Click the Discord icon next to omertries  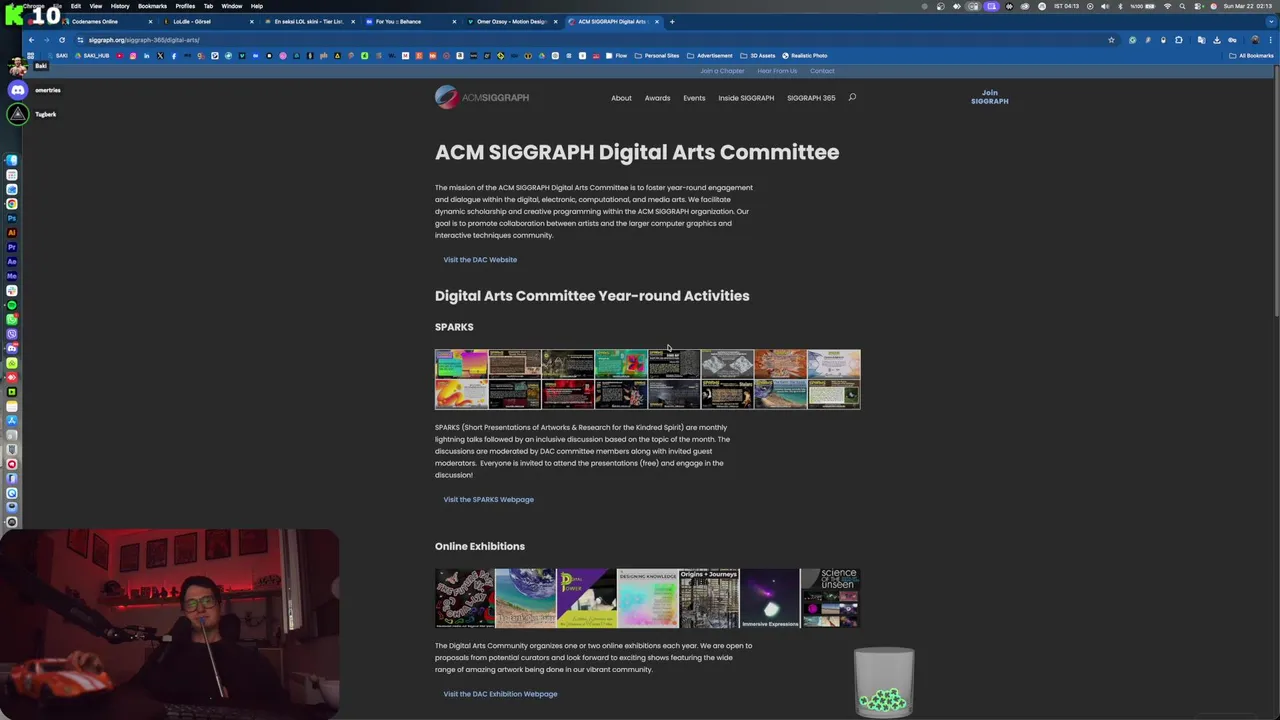(x=18, y=90)
